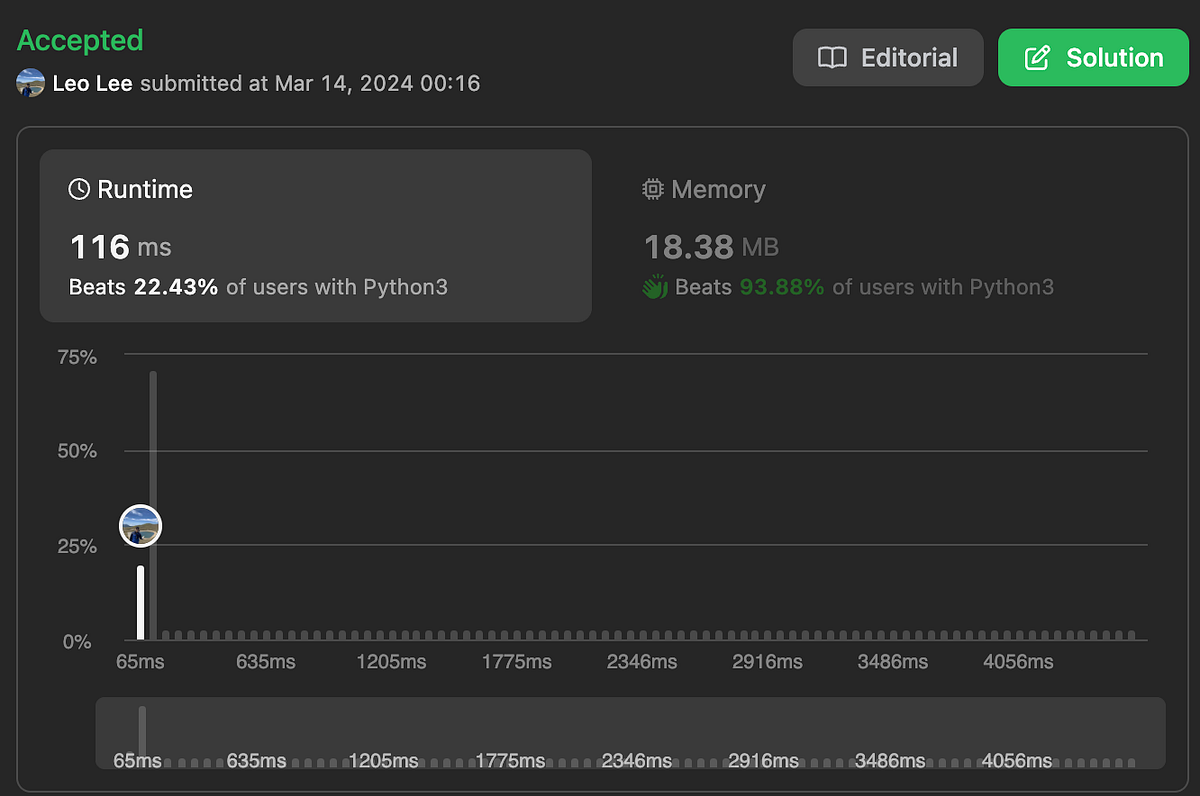Viewport: 1200px width, 796px height.
Task: Click the green Solution button
Action: (1094, 58)
